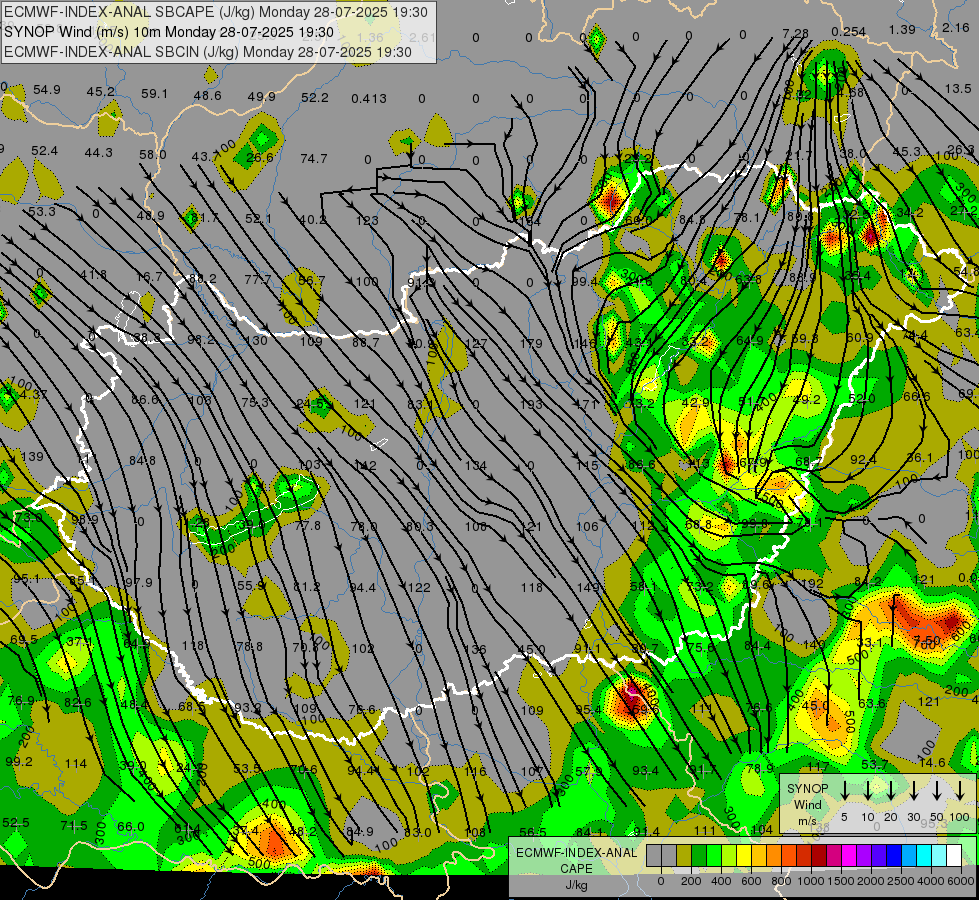Click the '142' value on the map
The height and width of the screenshot is (900, 979).
pos(365,465)
